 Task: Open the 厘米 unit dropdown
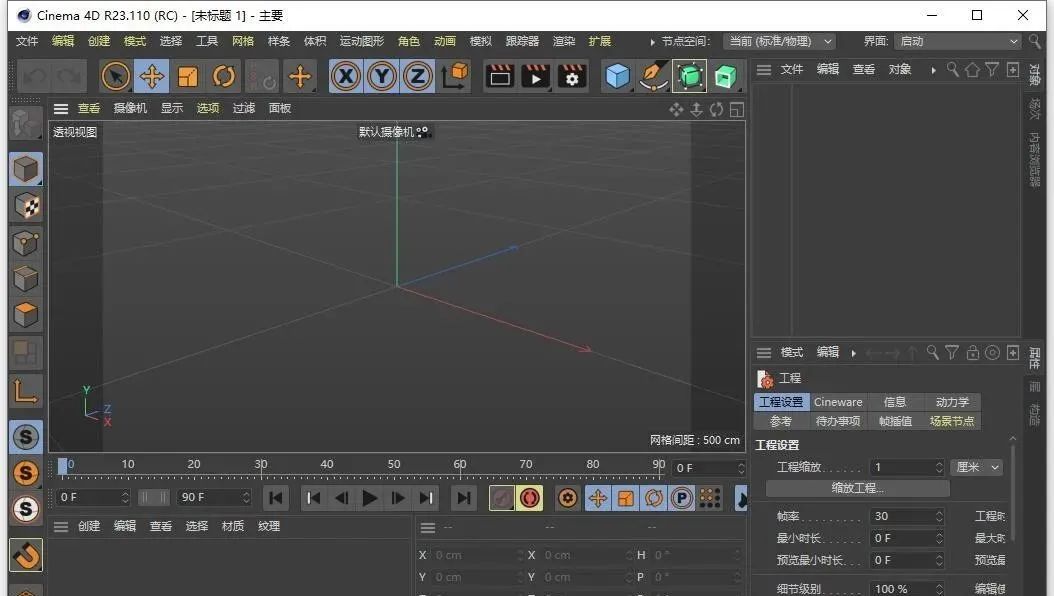(977, 467)
